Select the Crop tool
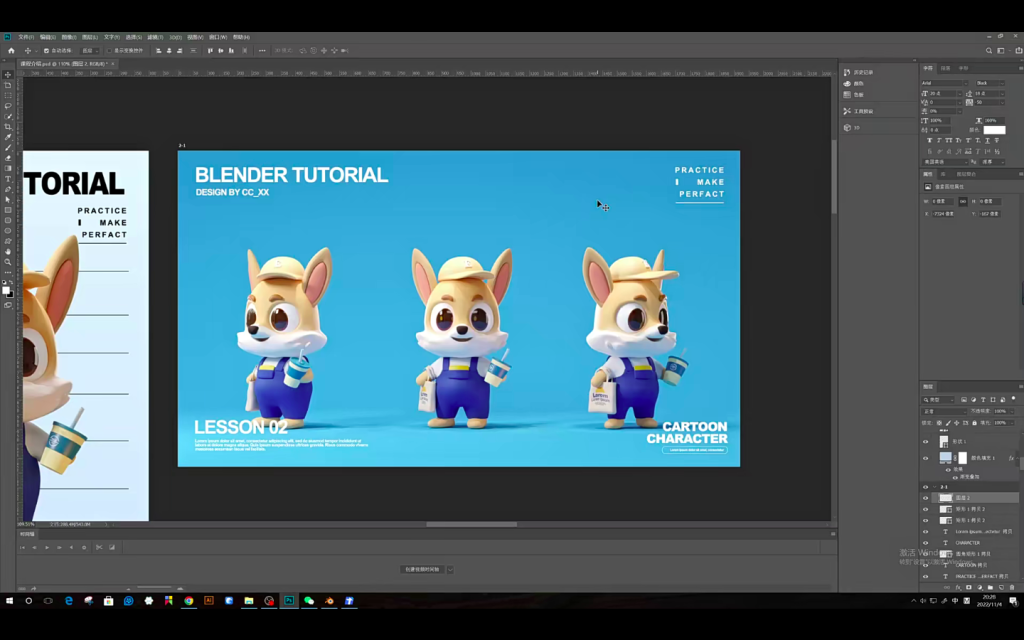 tap(8, 127)
